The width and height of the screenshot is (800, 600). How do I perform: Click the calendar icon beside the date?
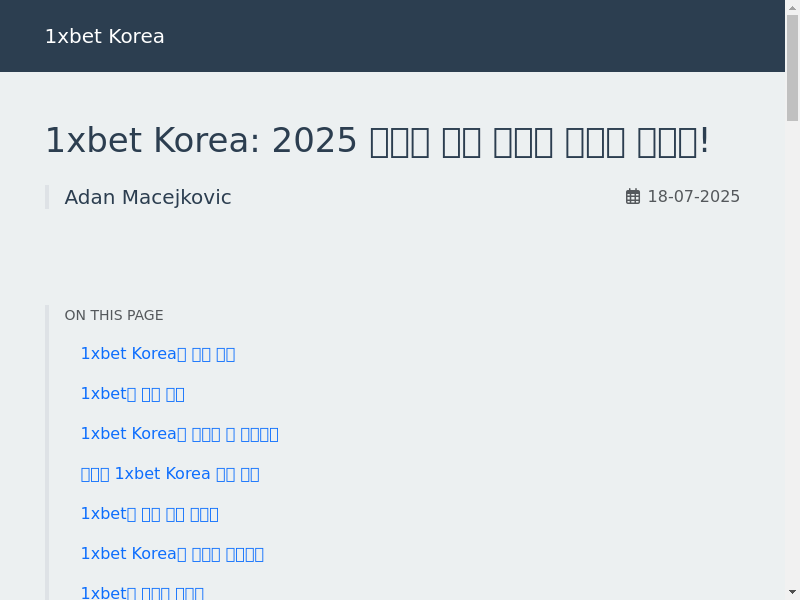click(633, 197)
